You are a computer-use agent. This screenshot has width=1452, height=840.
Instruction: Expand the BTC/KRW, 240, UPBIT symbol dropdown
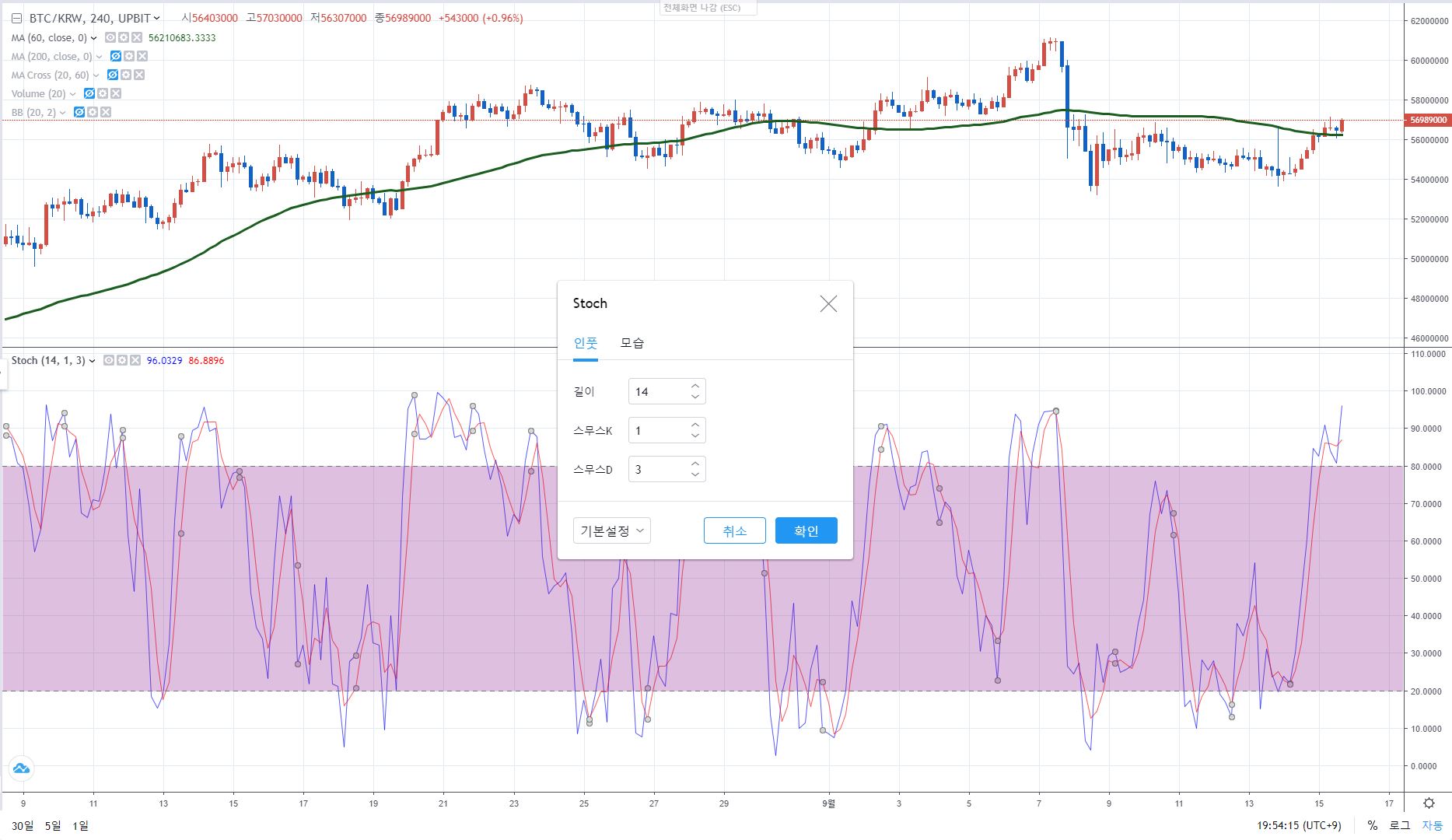coord(157,18)
